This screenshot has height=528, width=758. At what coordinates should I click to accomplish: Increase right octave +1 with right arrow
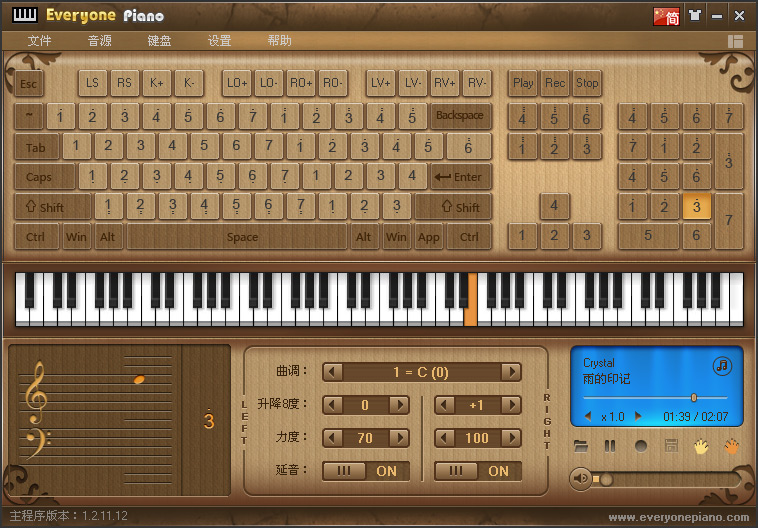tap(511, 405)
